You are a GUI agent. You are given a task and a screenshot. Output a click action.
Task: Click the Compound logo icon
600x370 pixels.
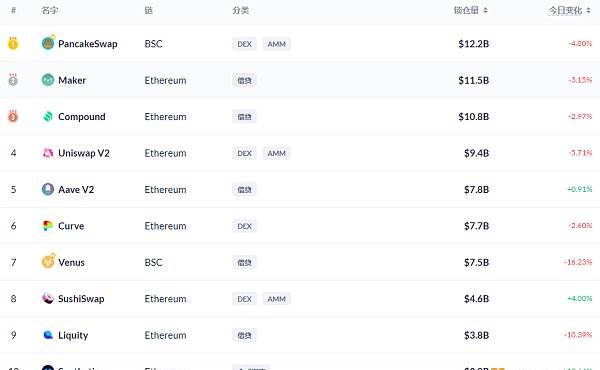point(48,116)
